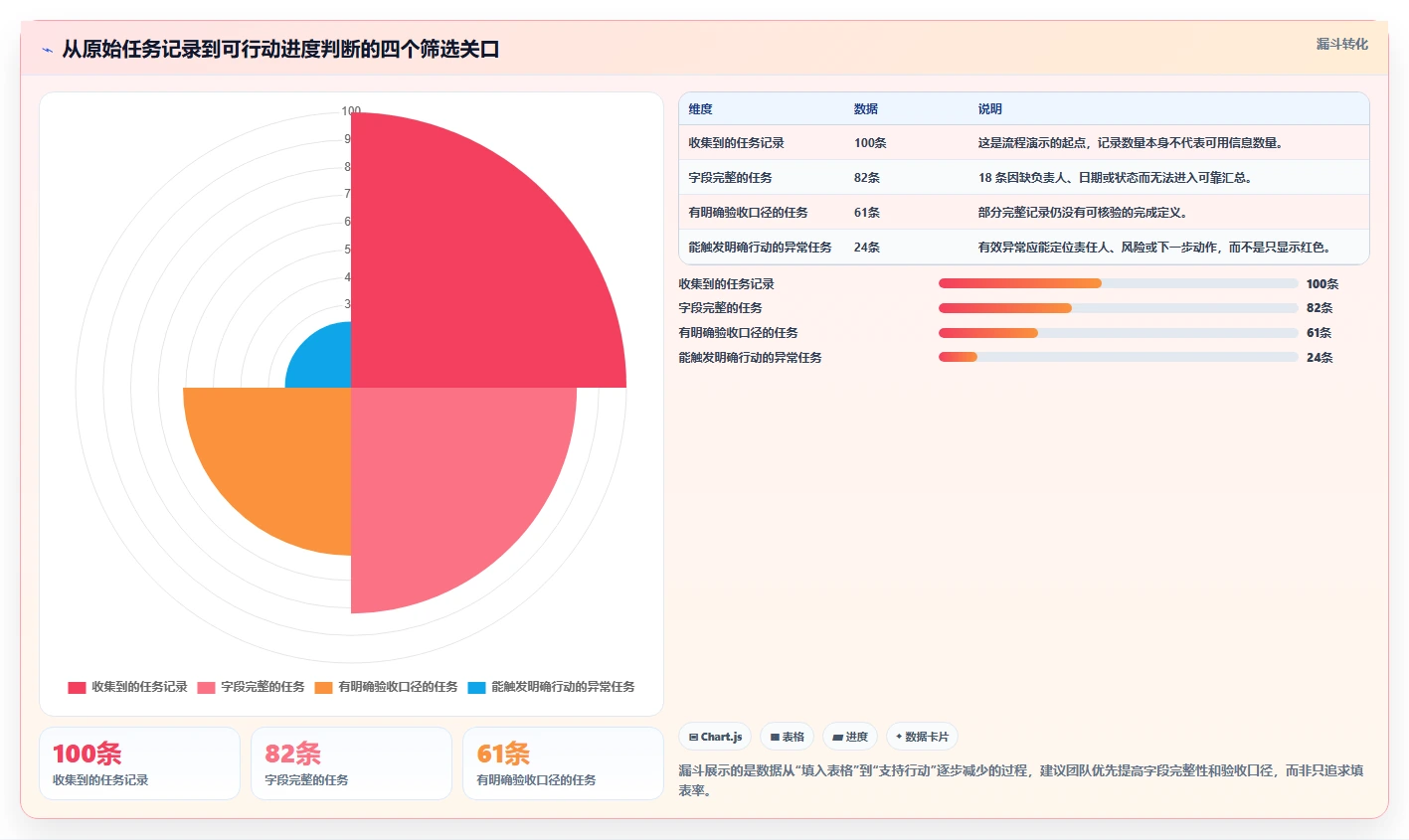
Task: Click the 61条 stat card
Action: coord(563,763)
